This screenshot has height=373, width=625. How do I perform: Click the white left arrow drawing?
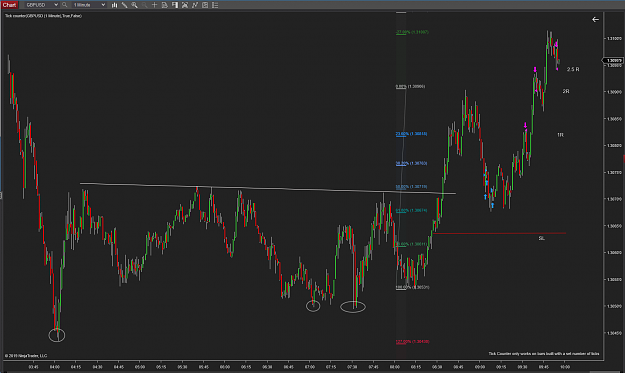tap(595, 20)
